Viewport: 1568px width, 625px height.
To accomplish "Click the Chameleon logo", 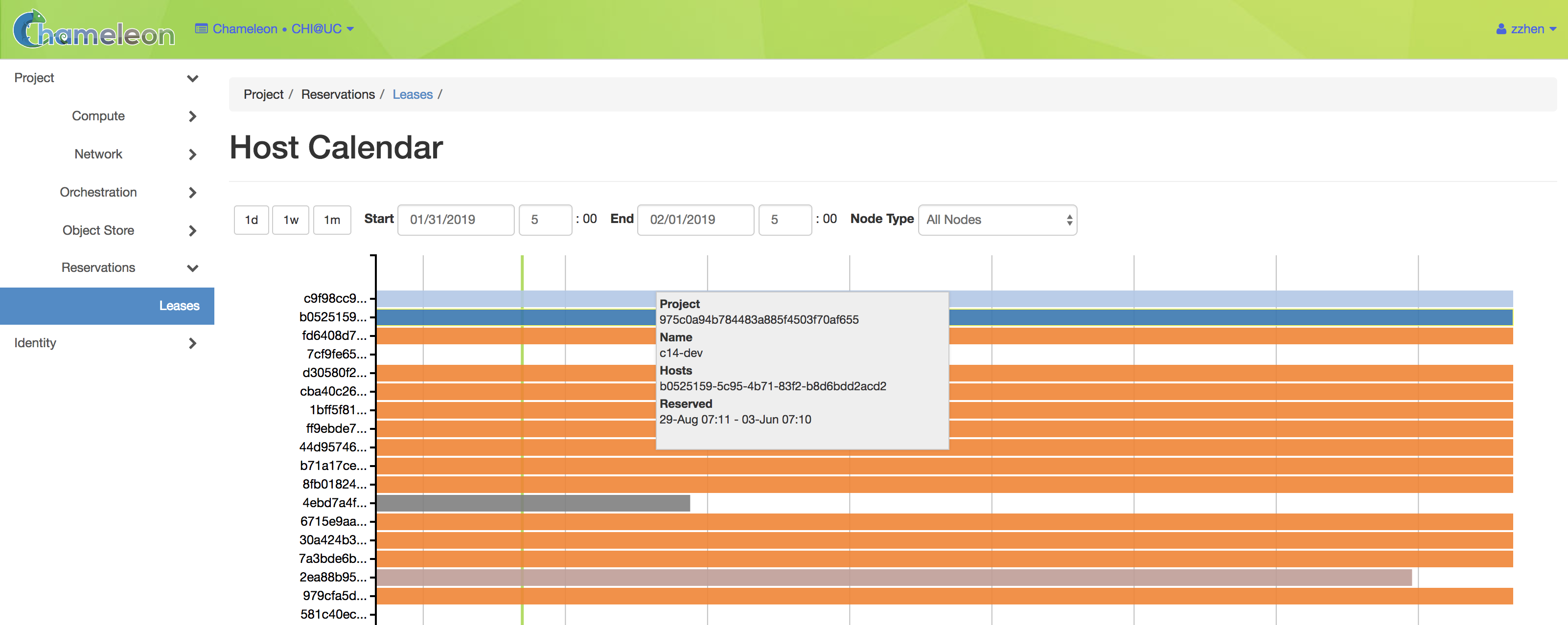I will click(x=94, y=28).
